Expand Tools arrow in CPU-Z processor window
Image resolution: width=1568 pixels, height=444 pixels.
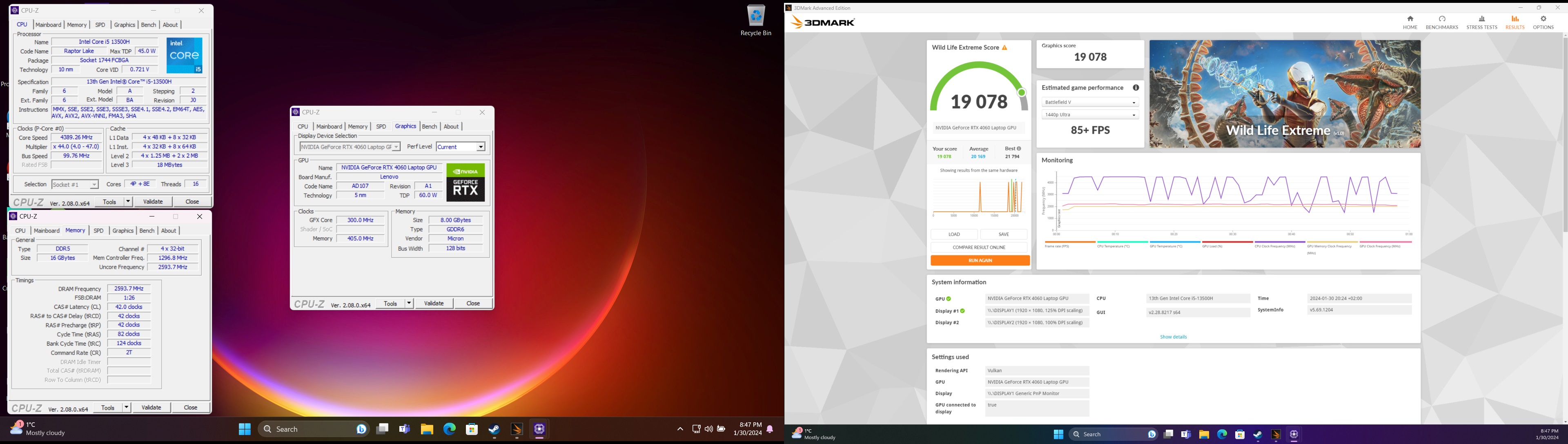128,202
